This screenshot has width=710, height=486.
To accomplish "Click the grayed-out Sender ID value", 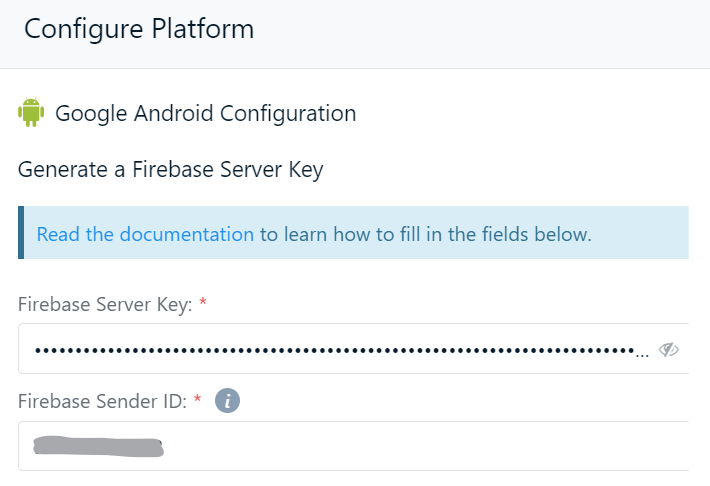I will [98, 447].
